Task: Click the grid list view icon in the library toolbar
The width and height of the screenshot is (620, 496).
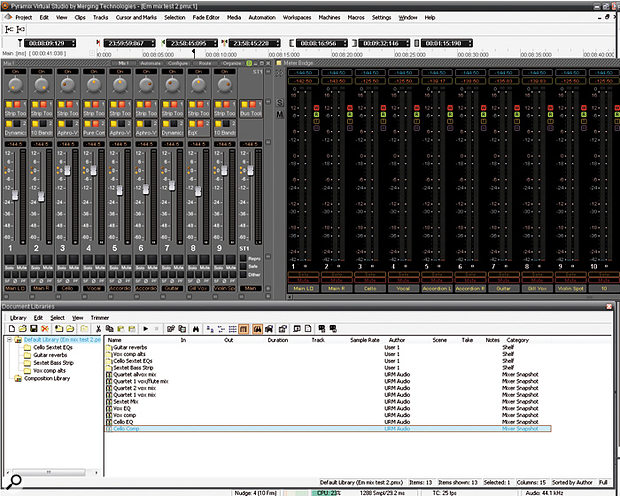Action: pyautogui.click(x=232, y=329)
